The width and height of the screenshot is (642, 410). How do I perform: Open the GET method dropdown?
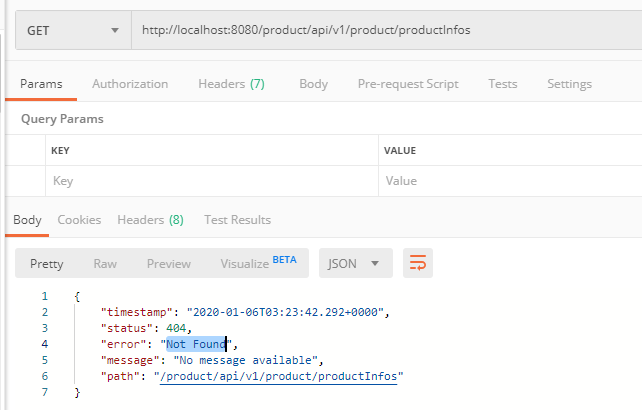click(73, 30)
